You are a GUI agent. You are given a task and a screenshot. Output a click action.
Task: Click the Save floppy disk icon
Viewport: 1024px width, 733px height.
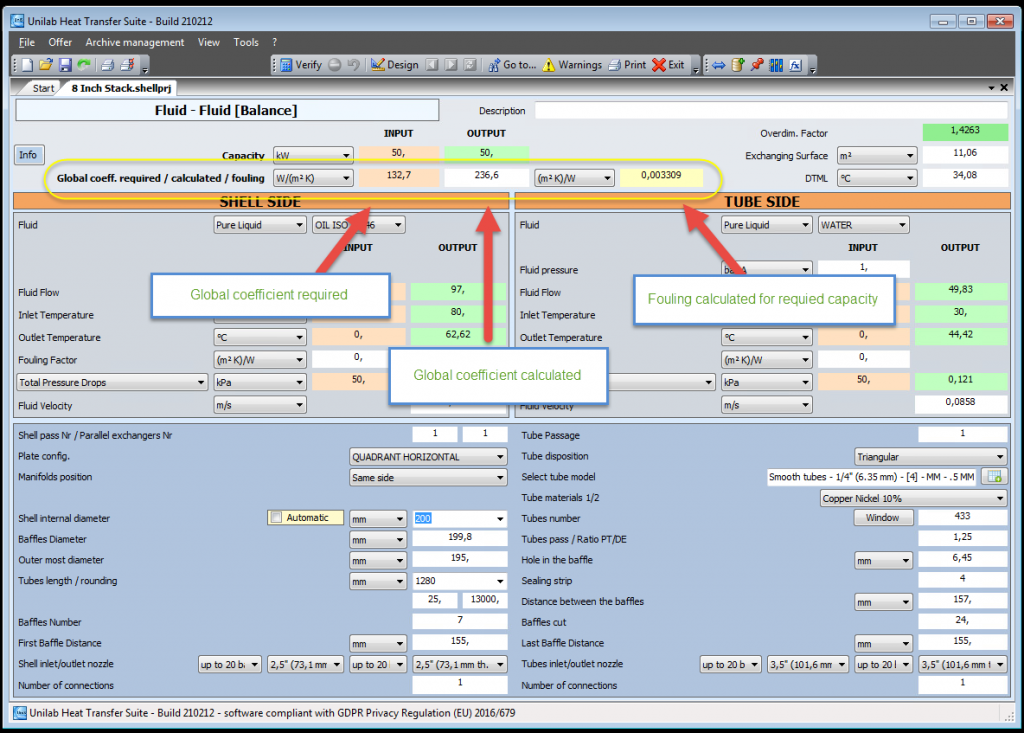[65, 65]
